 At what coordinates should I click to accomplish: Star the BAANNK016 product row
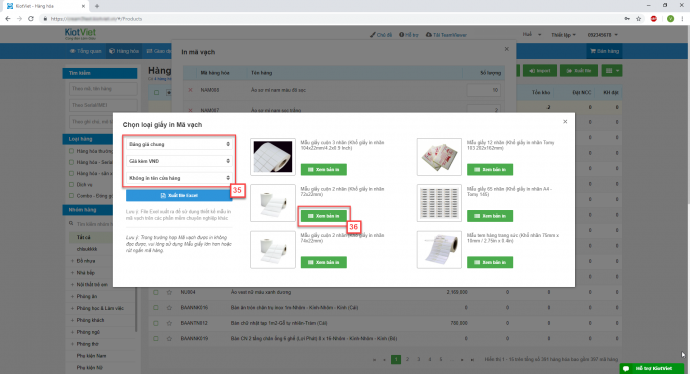pos(169,308)
